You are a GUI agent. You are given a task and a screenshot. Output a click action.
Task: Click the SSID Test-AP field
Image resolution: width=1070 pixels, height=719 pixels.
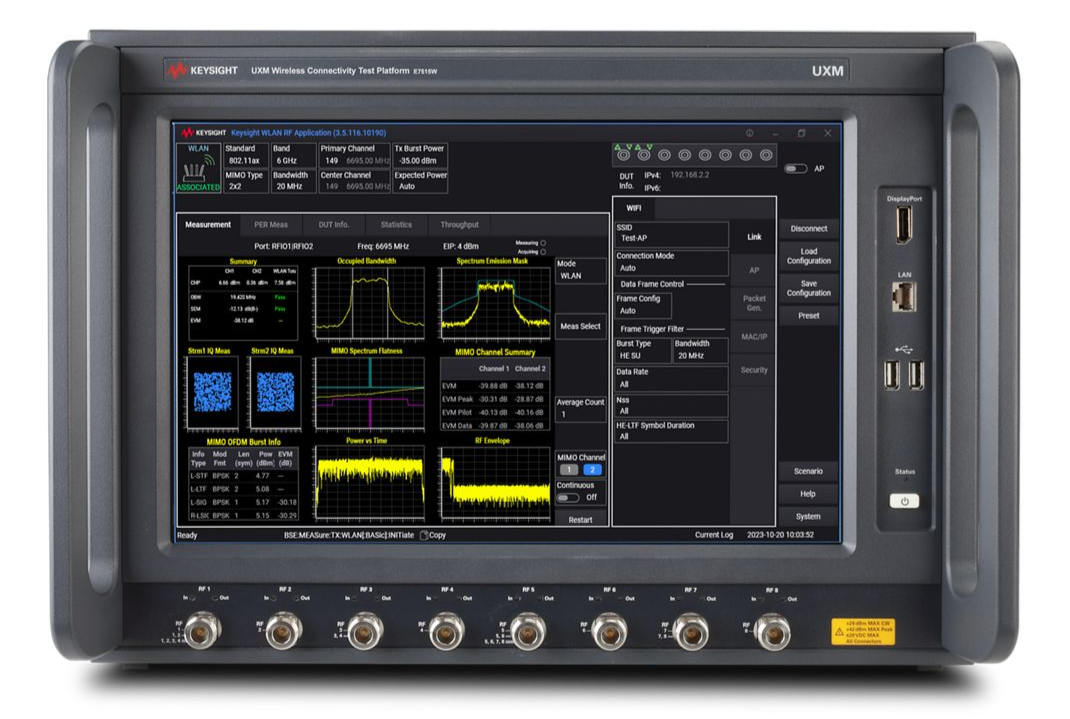tap(671, 233)
